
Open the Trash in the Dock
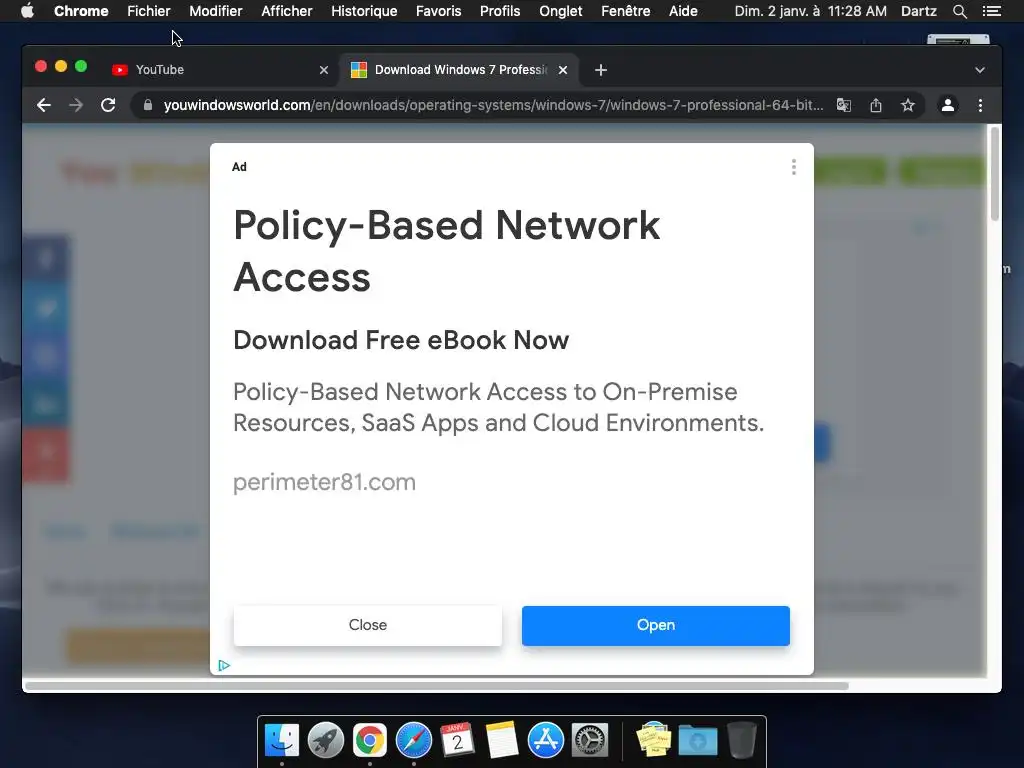coord(742,740)
